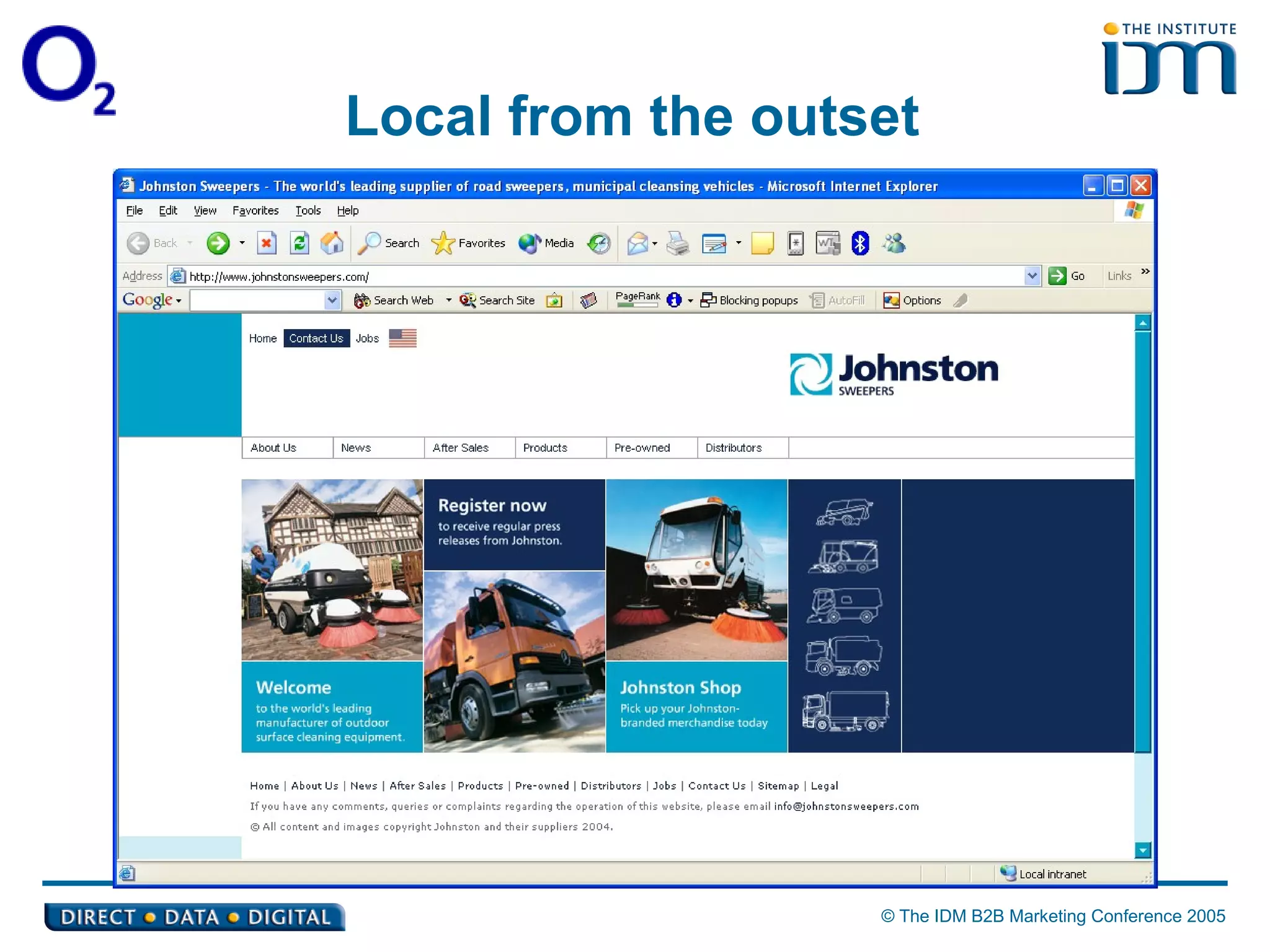Select the News navigation tab
Screen dimensions: 1270x952
[378, 448]
